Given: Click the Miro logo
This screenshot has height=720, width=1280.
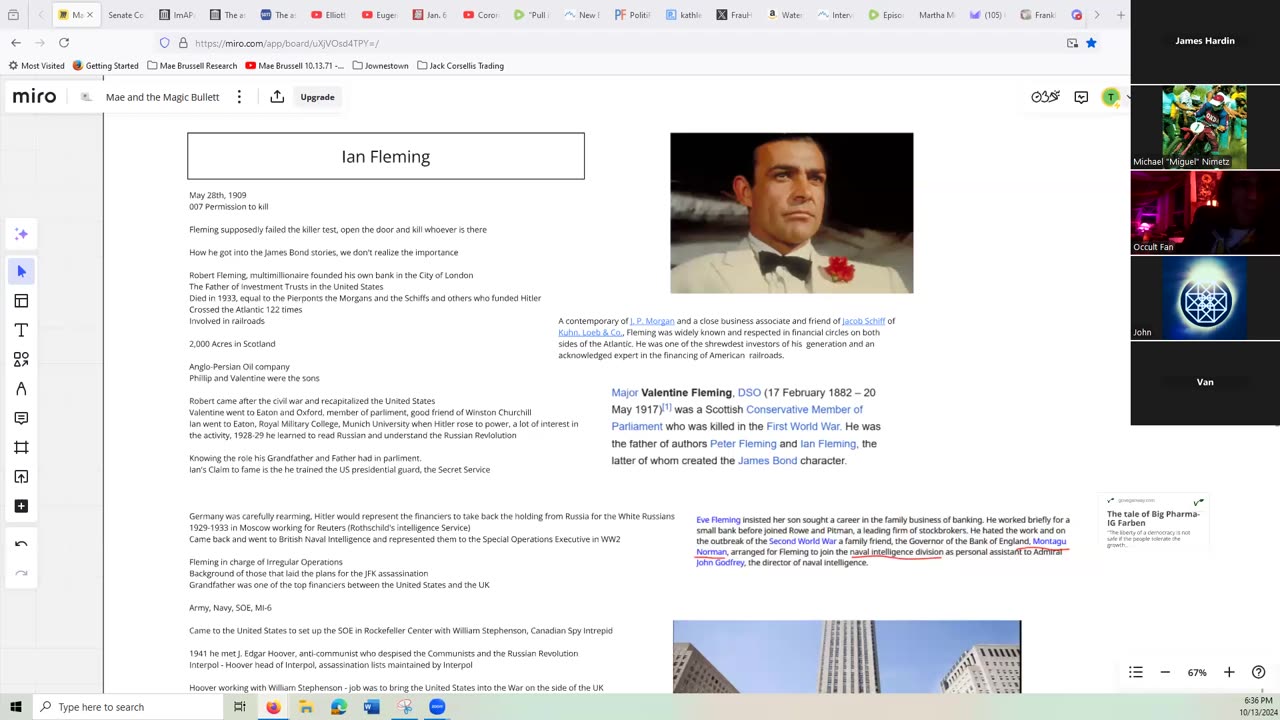Looking at the screenshot, I should [34, 97].
